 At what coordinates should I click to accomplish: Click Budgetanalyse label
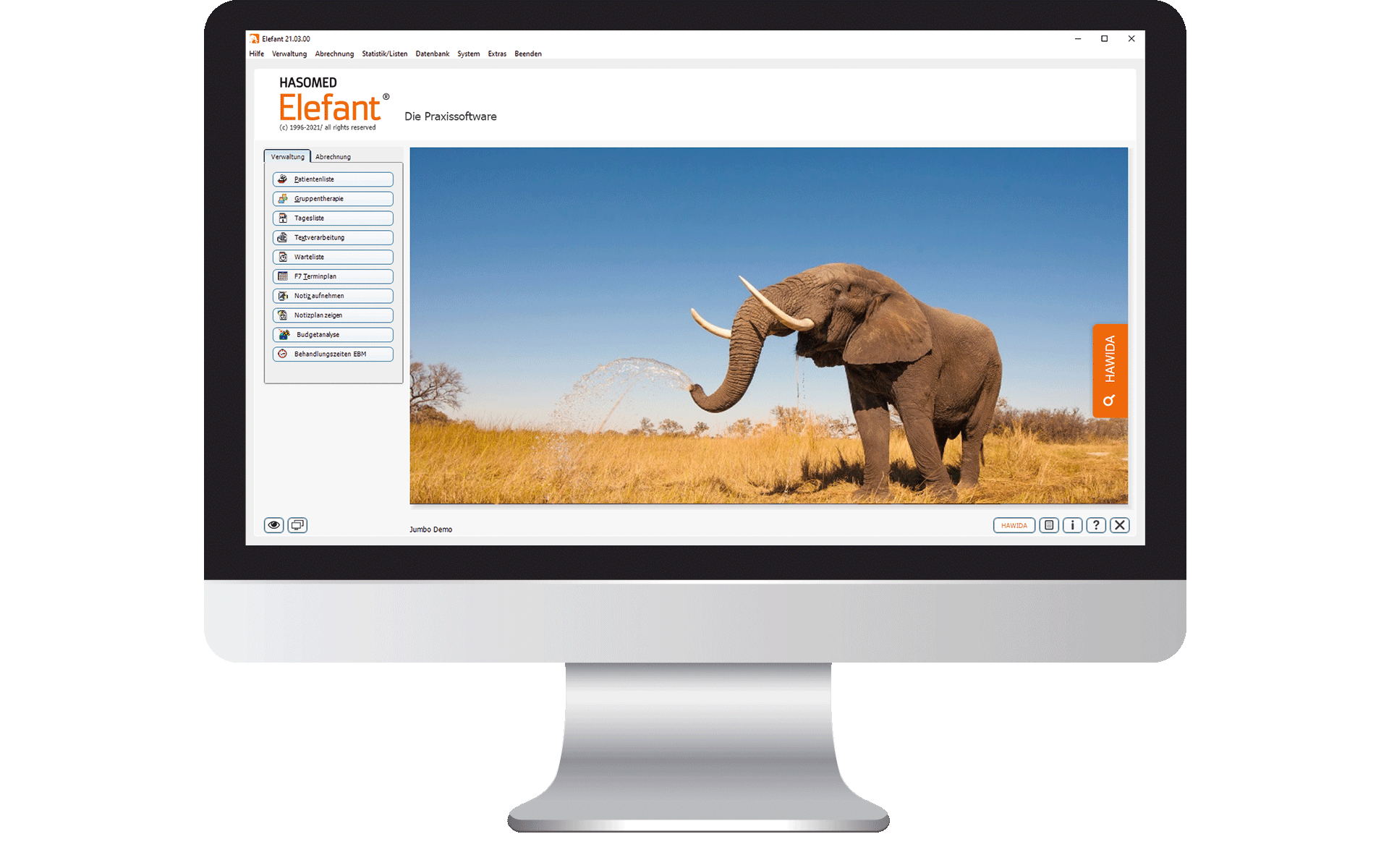click(x=318, y=336)
